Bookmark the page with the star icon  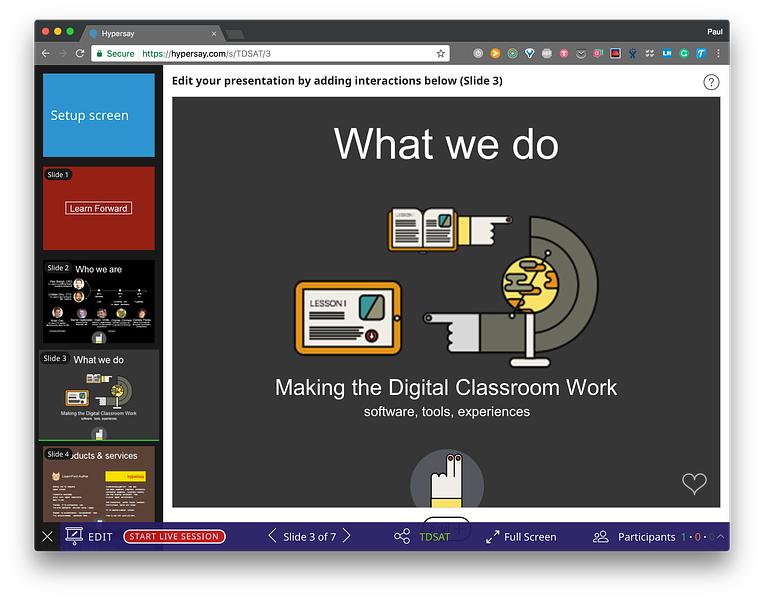(440, 54)
